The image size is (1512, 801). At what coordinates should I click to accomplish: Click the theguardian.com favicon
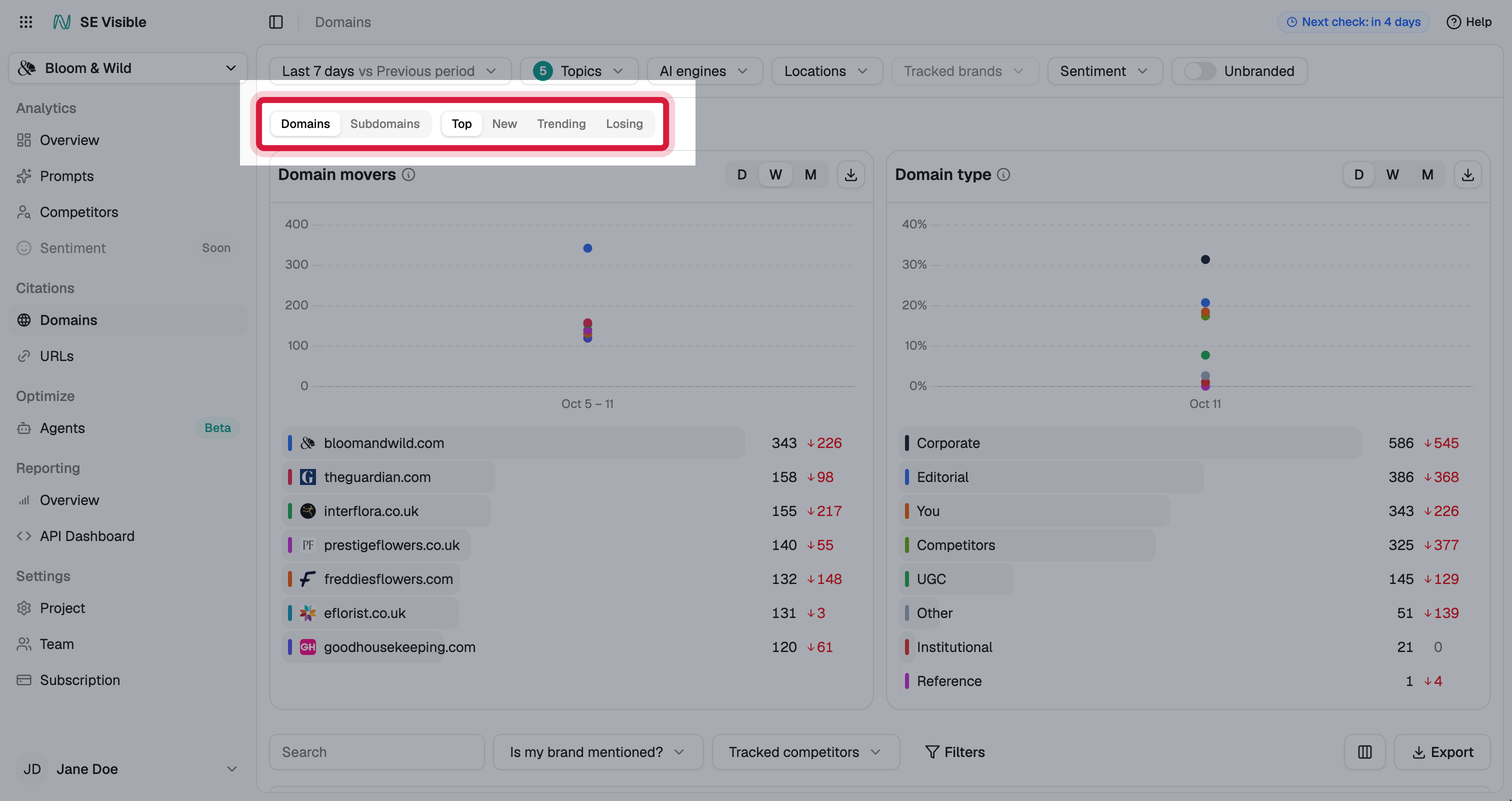click(307, 477)
